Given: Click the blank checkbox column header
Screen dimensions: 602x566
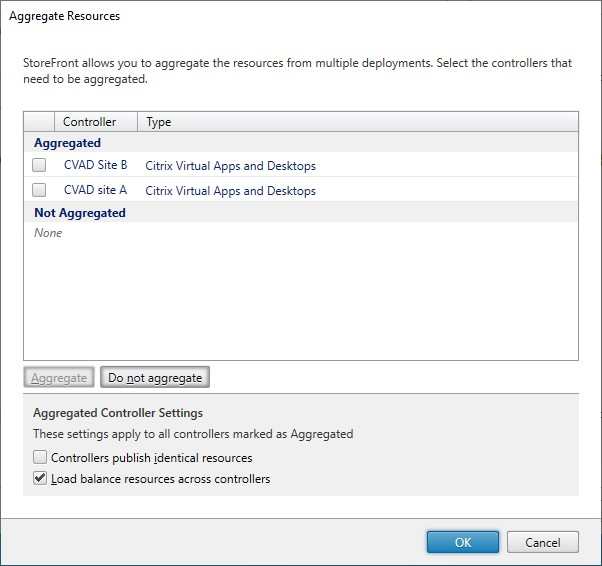Looking at the screenshot, I should pyautogui.click(x=39, y=122).
